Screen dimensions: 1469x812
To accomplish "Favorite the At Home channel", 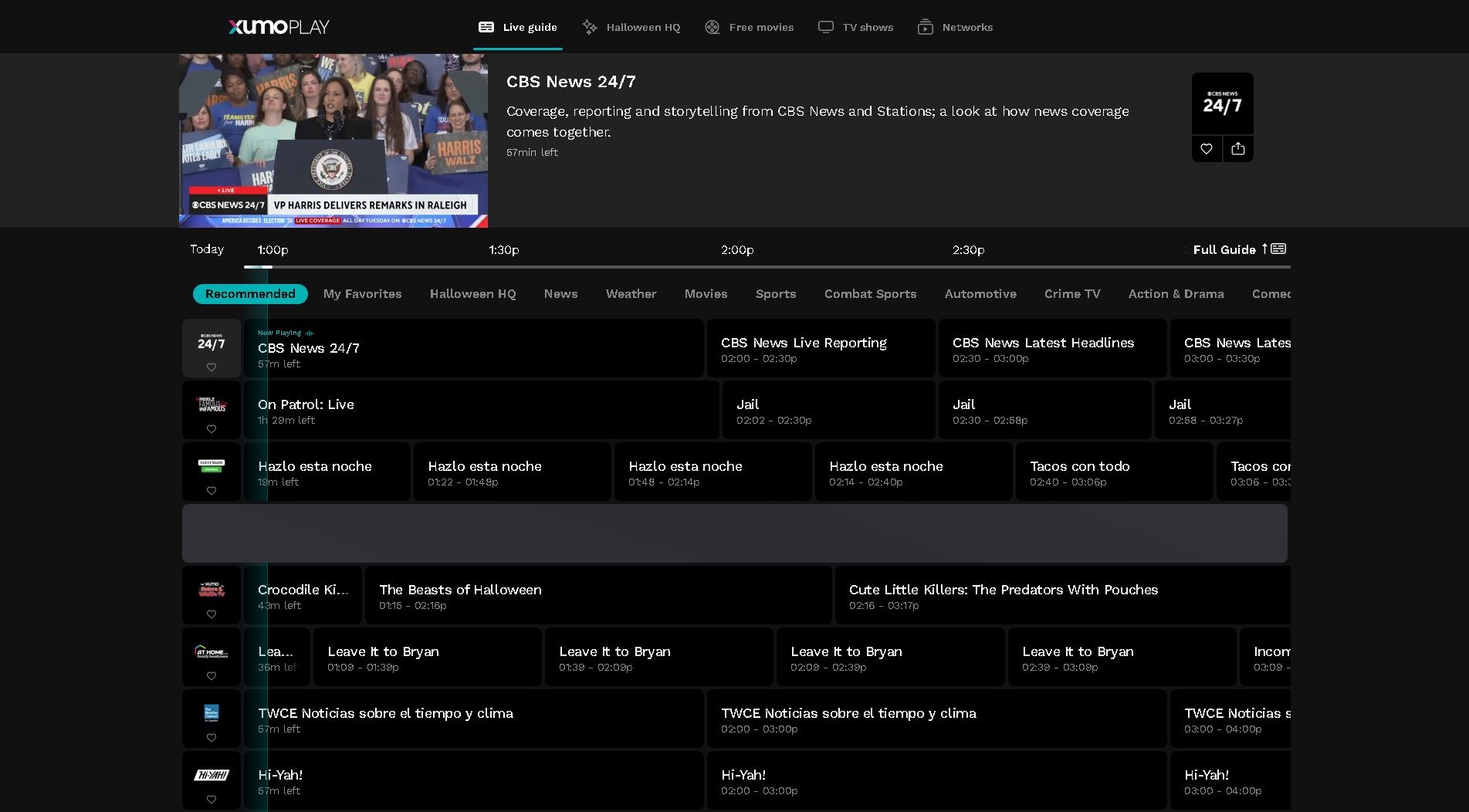I will pos(212,676).
